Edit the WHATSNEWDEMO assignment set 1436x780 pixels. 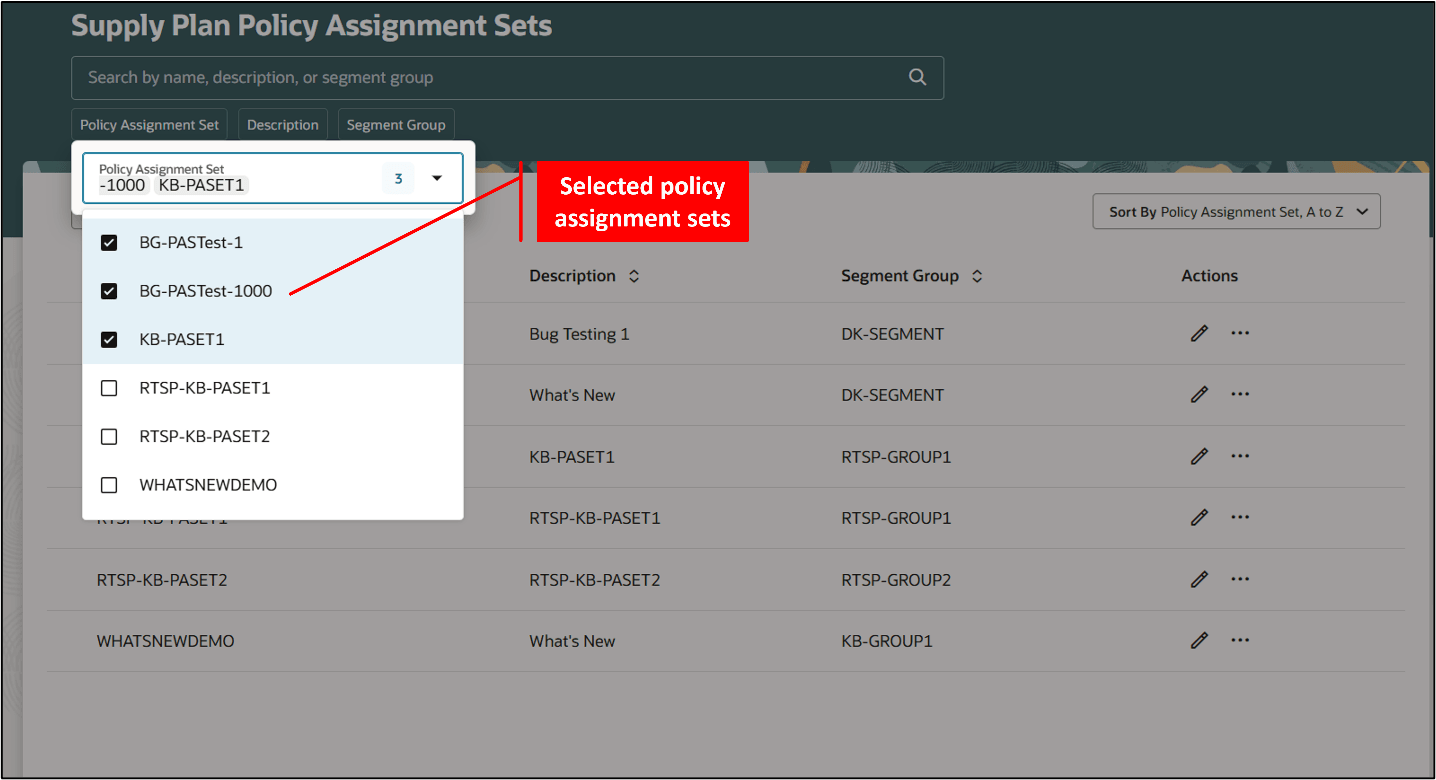pos(1199,640)
